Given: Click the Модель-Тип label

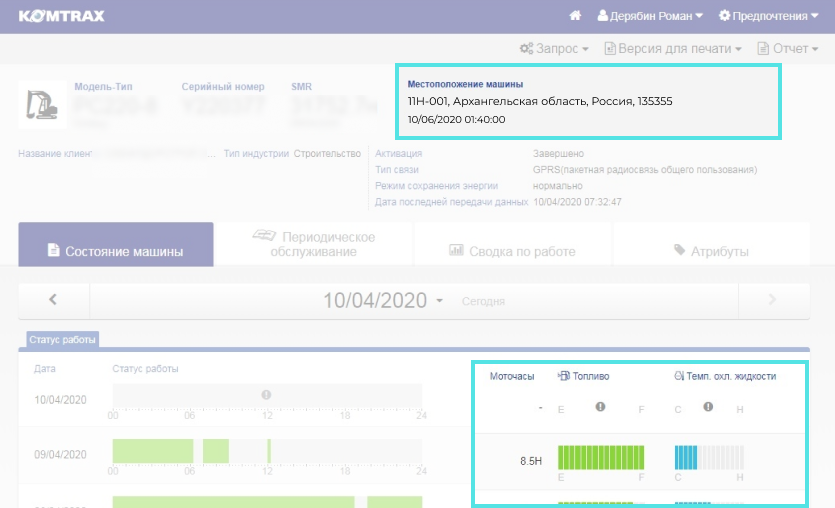Looking at the screenshot, I should pos(103,86).
